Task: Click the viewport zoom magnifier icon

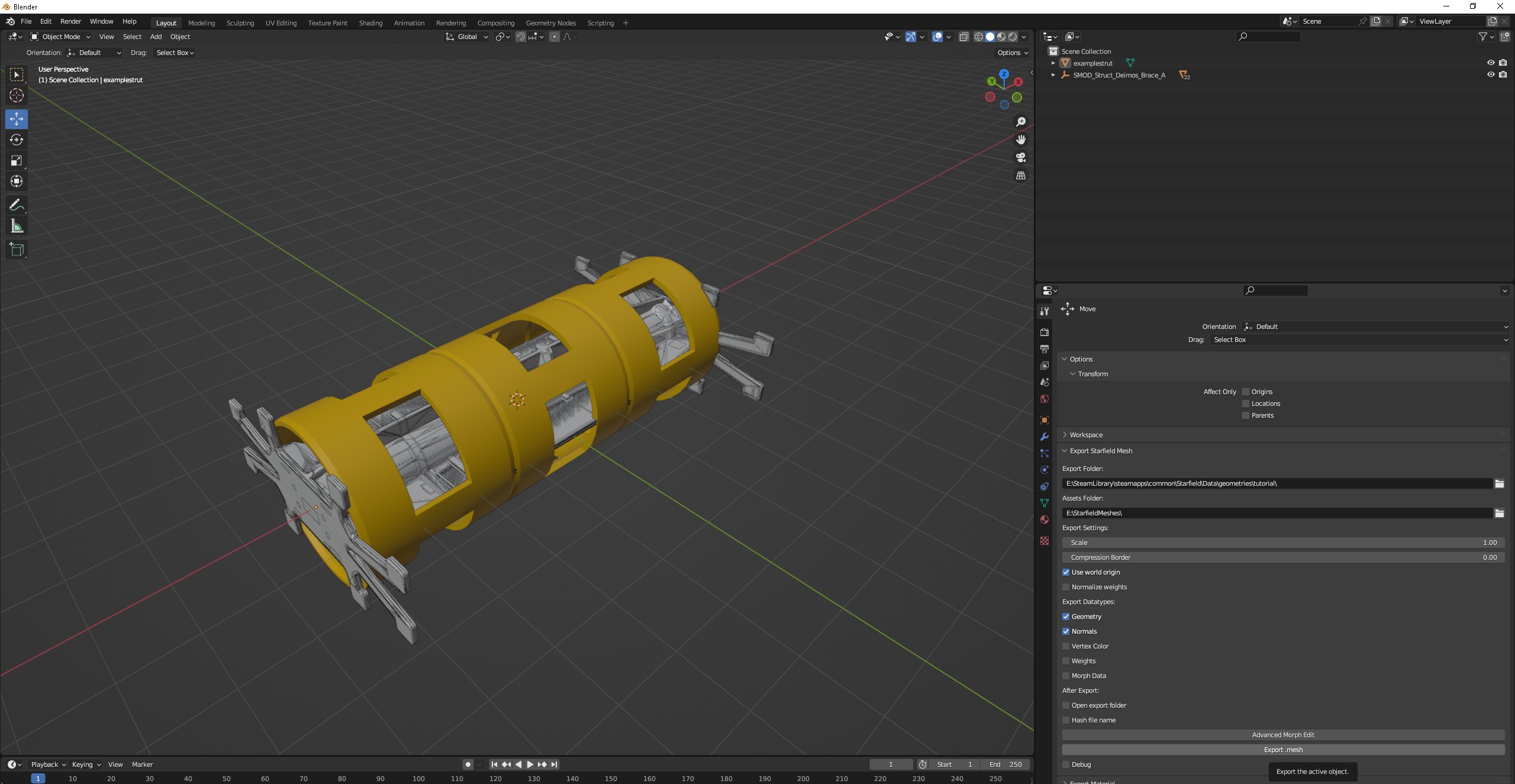Action: 1021,122
